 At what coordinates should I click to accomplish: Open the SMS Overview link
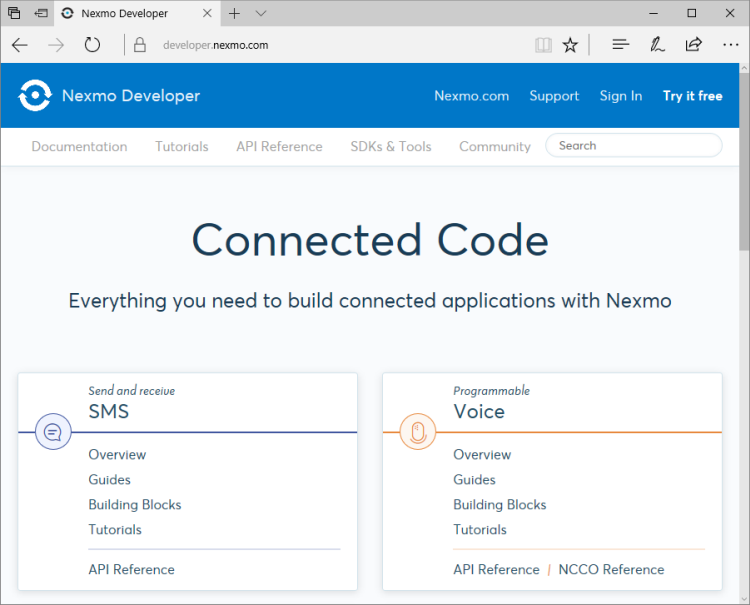coord(117,454)
